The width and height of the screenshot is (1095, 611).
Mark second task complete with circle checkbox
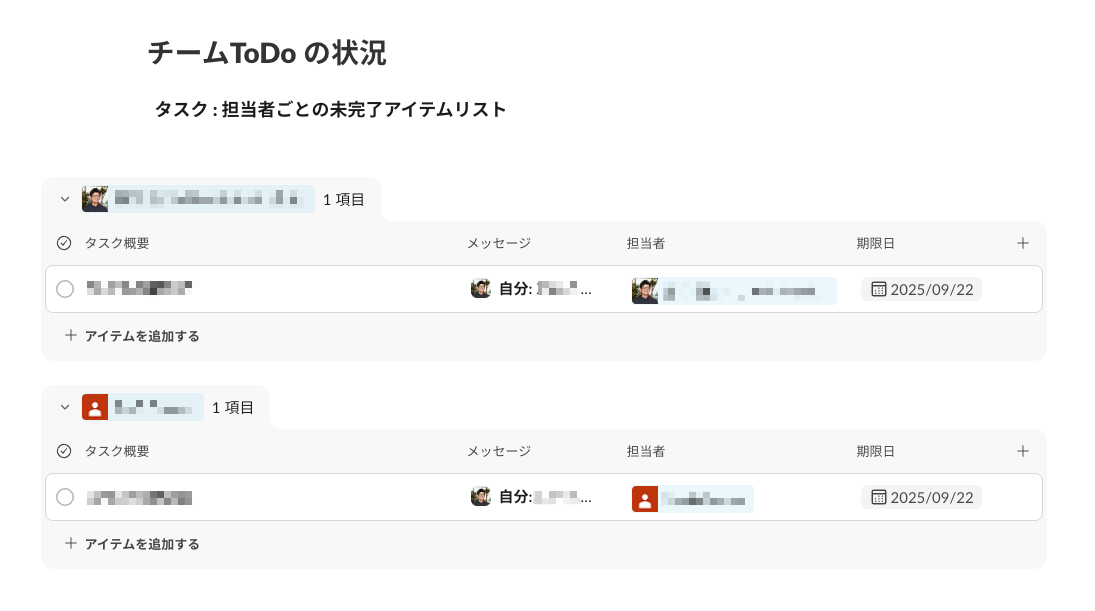click(65, 497)
